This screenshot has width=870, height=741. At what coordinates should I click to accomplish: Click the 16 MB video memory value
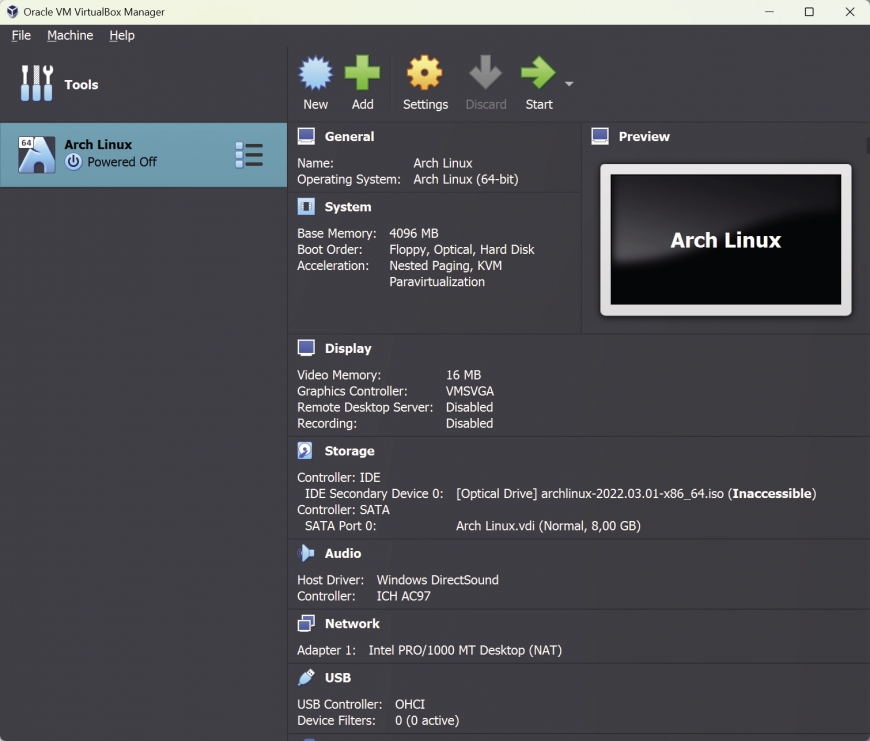tap(463, 375)
